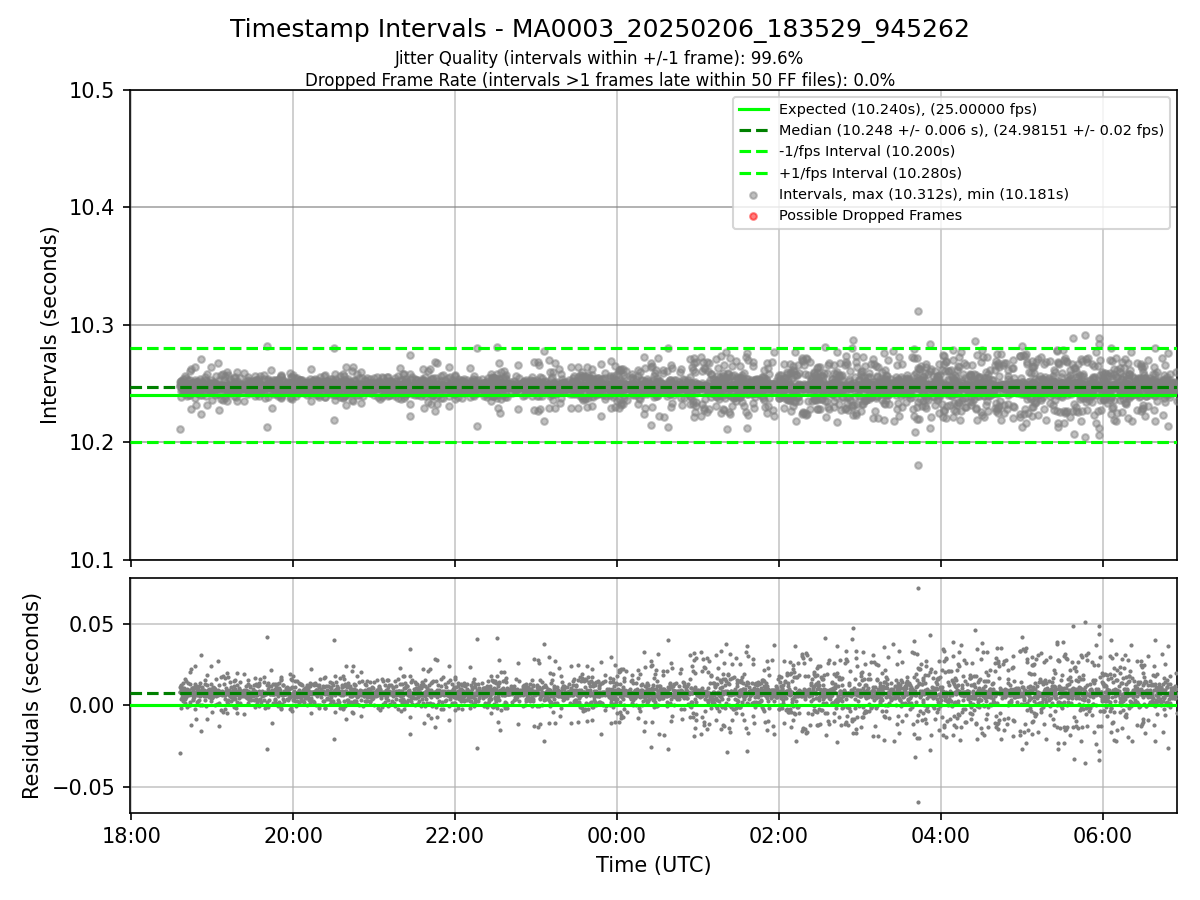Click the highest residual outlier point above 0.05
Viewport: 1200px width, 900px height.
[x=918, y=588]
